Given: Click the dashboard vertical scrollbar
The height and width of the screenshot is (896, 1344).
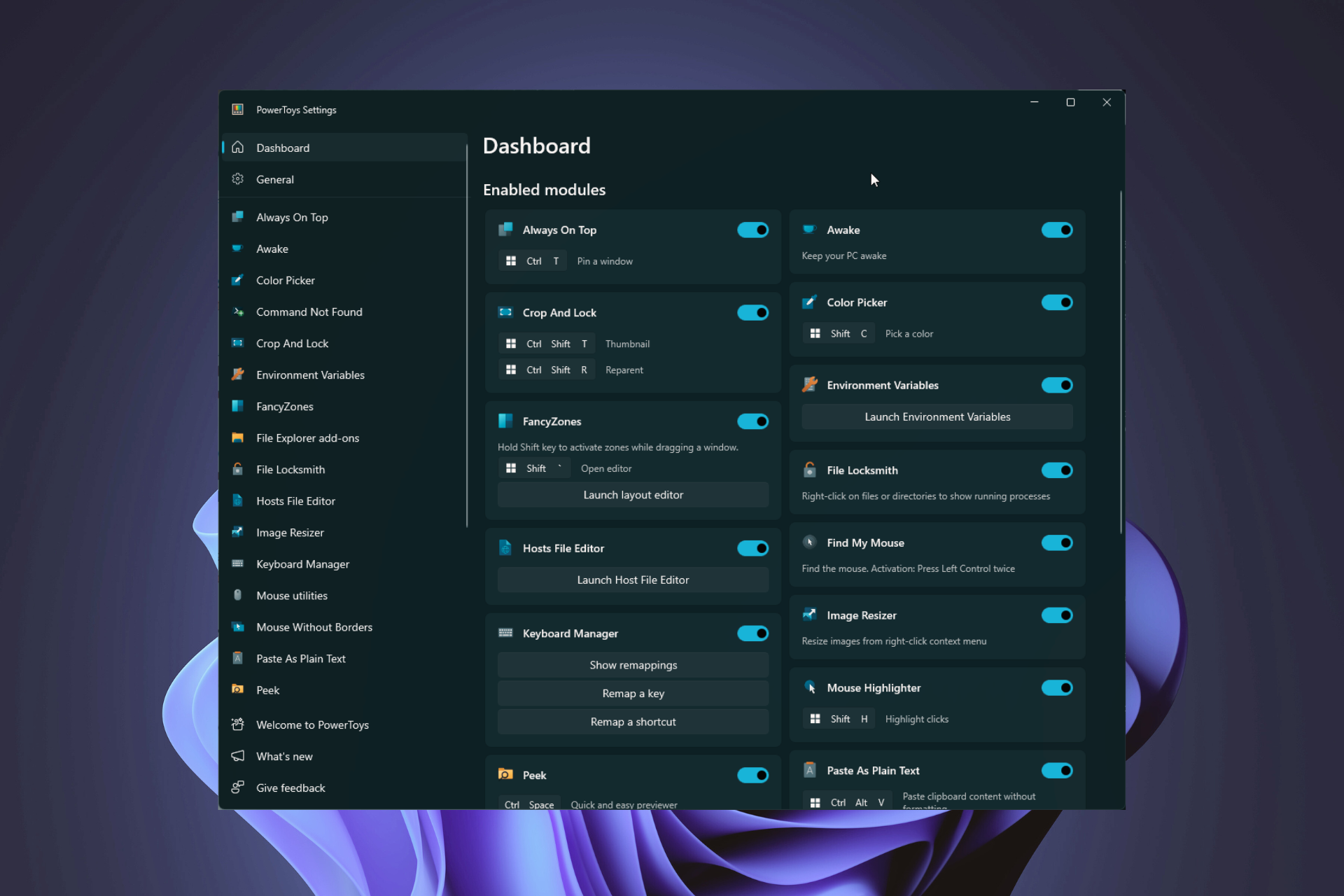Looking at the screenshot, I should click(x=1121, y=363).
